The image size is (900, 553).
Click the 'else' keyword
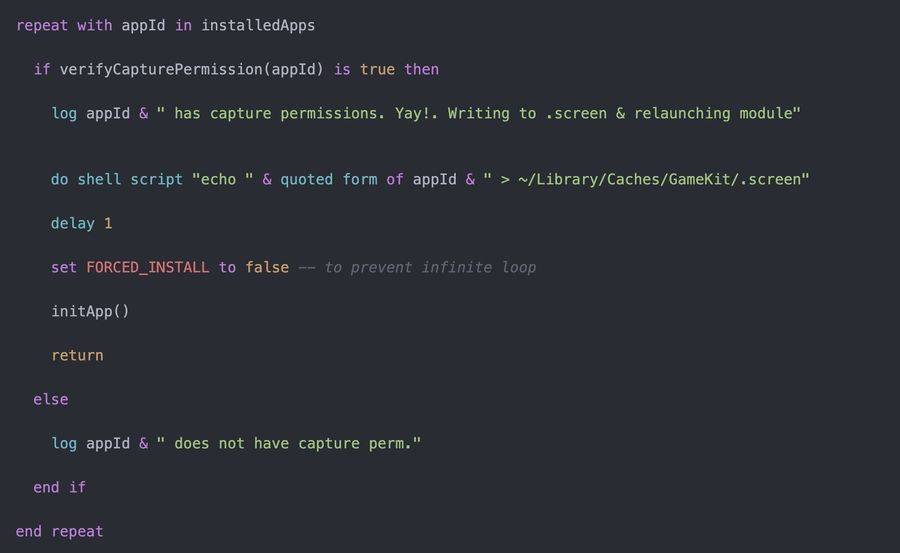[x=51, y=399]
